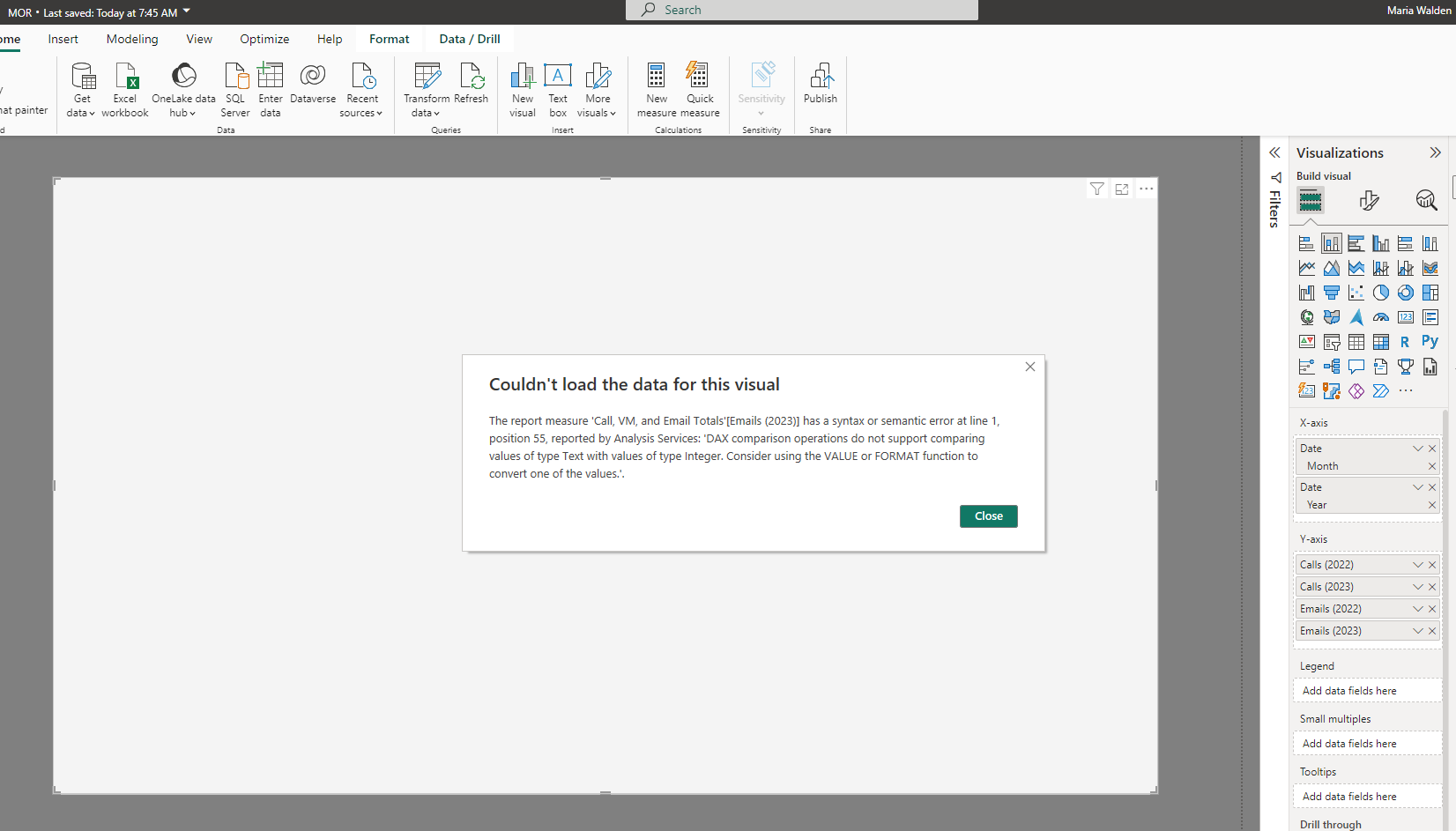Viewport: 1456px width, 831px height.
Task: Open the Data / Drill tab
Action: tap(470, 39)
